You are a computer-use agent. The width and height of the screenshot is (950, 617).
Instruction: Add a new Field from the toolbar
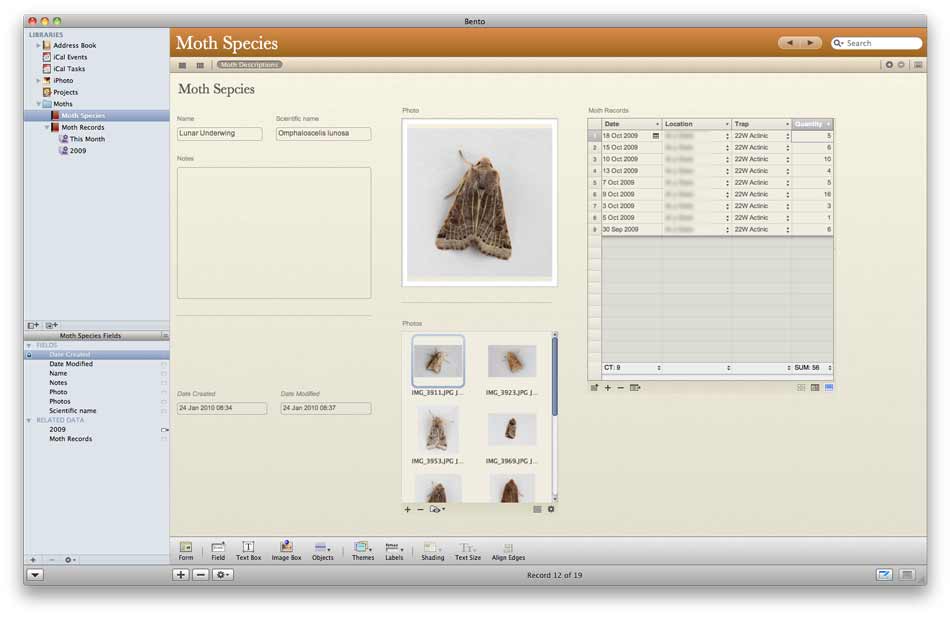(218, 551)
